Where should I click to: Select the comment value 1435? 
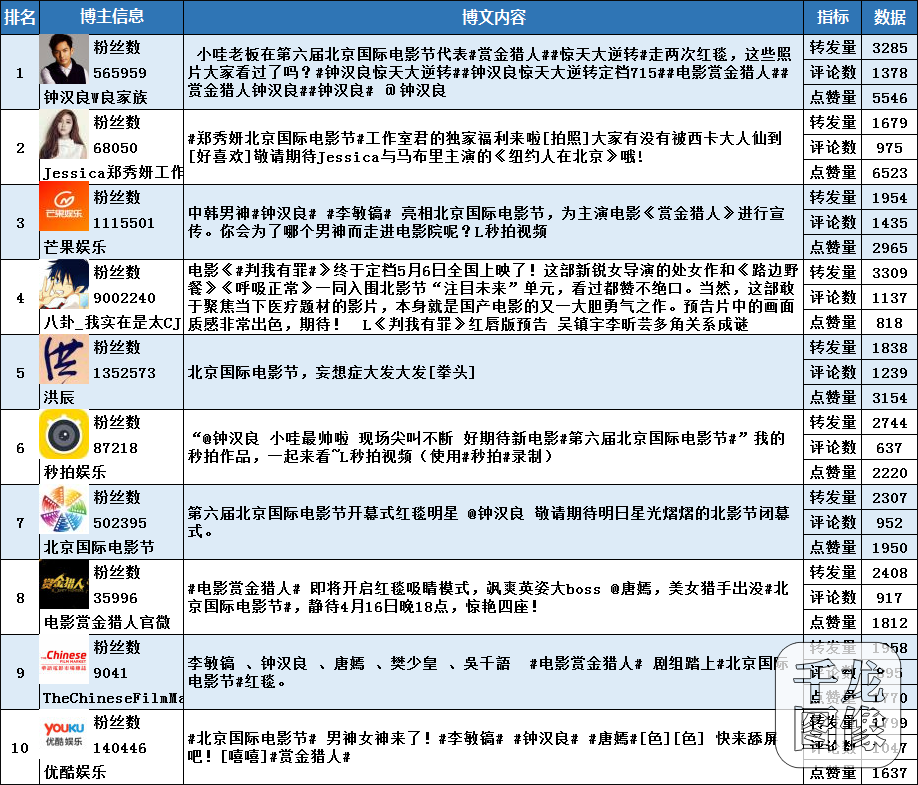pos(889,223)
